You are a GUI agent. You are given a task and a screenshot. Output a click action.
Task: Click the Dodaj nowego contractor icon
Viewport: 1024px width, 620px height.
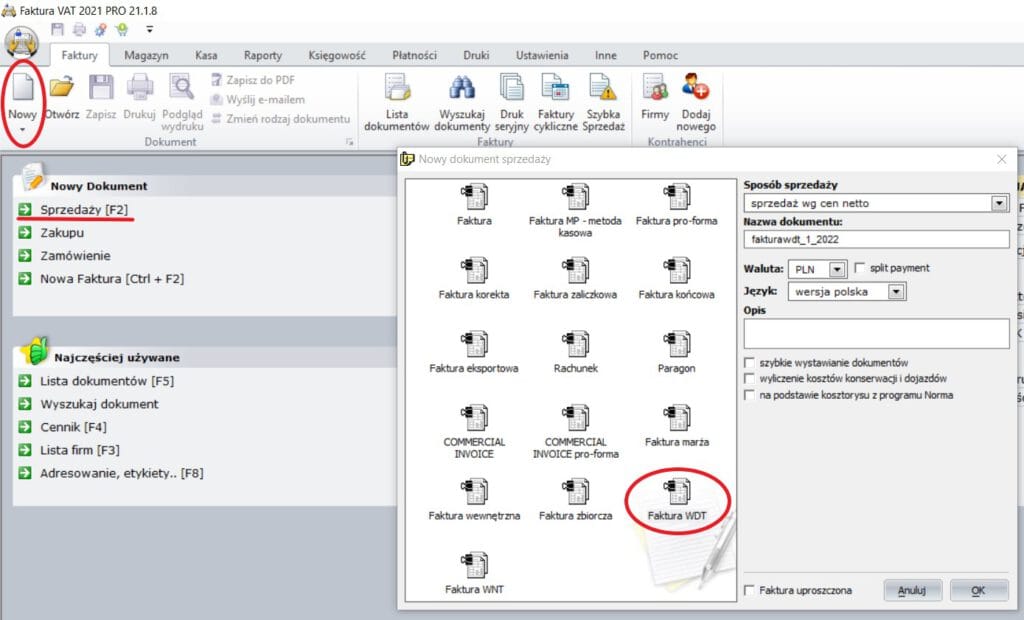(x=695, y=90)
